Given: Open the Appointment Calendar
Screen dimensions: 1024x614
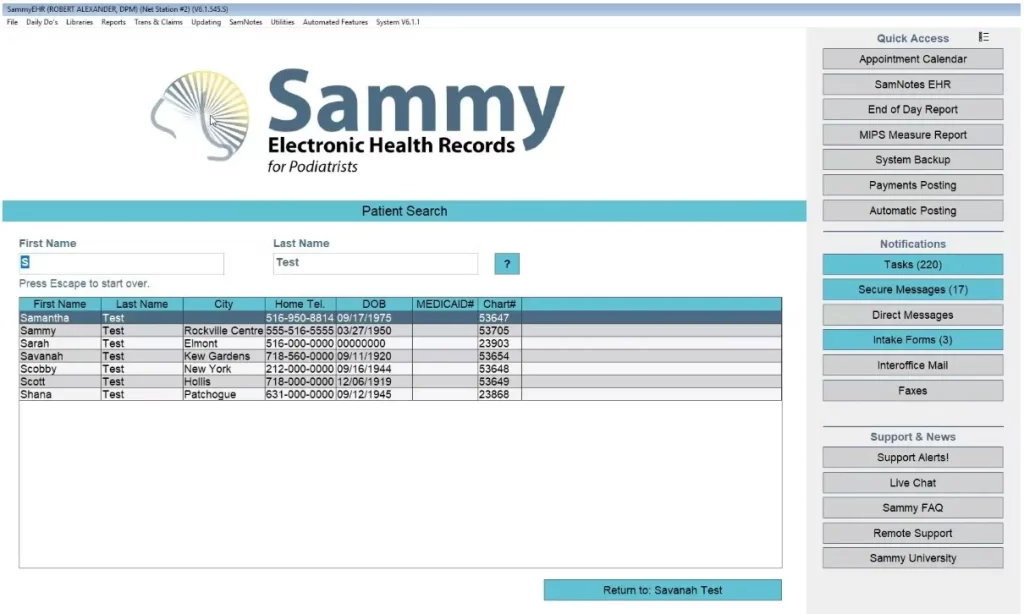Looking at the screenshot, I should click(911, 59).
